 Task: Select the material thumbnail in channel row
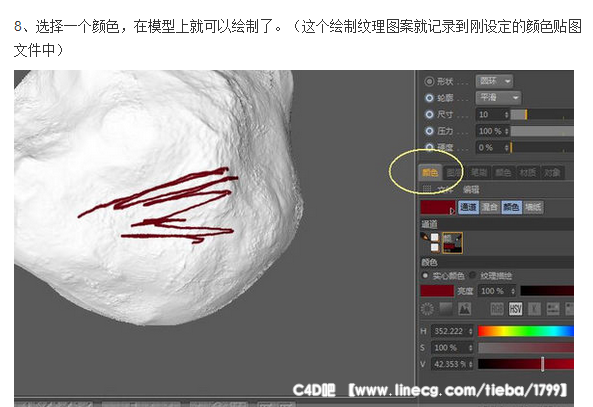(x=452, y=243)
